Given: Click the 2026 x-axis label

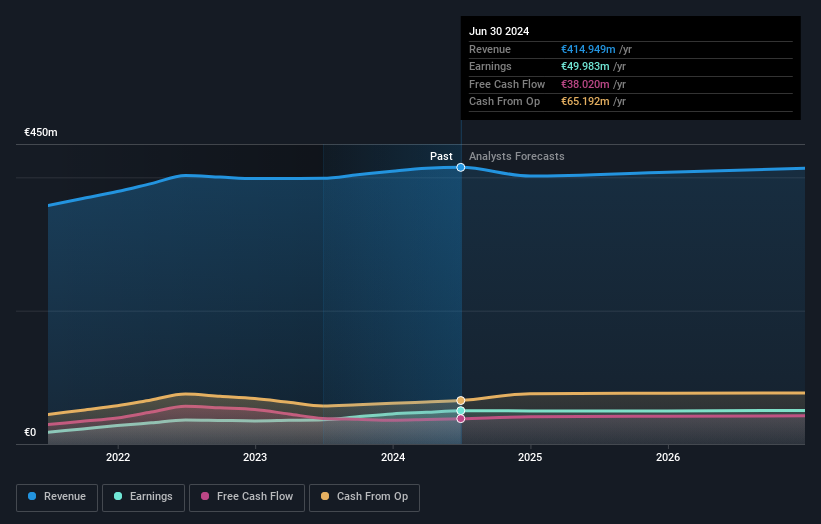Looking at the screenshot, I should (x=668, y=458).
